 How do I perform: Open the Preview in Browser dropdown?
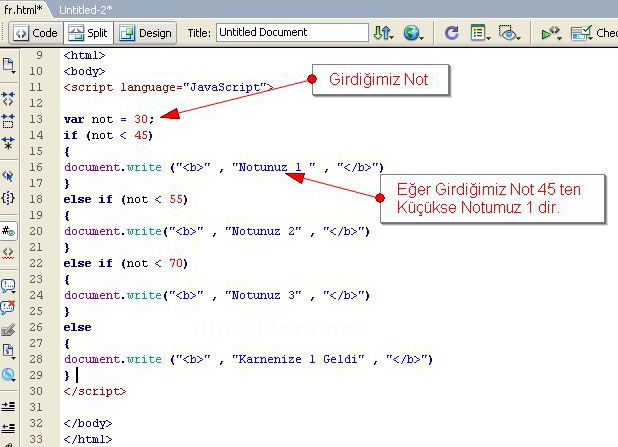pyautogui.click(x=414, y=33)
